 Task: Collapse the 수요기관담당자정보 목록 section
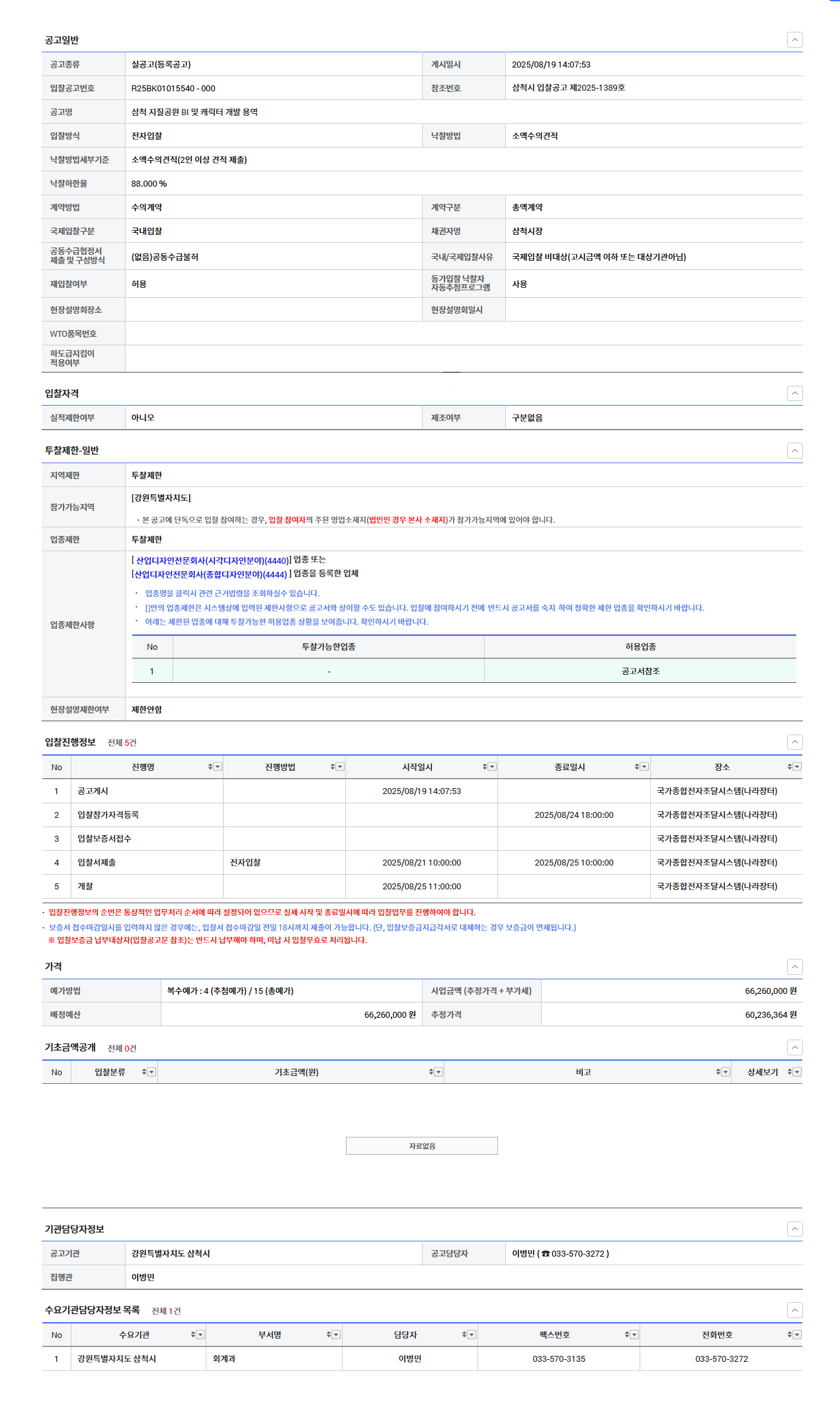click(x=795, y=1310)
